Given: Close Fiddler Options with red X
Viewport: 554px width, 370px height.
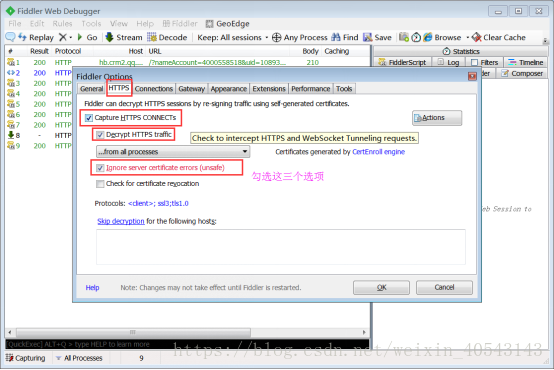Looking at the screenshot, I should (x=472, y=76).
